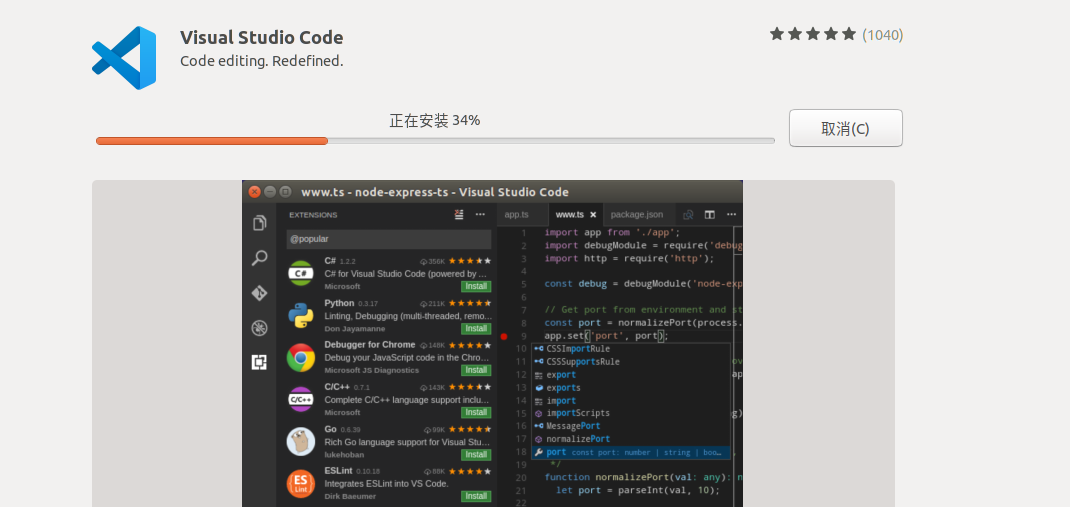This screenshot has width=1070, height=507.
Task: Click the 'Code editing. Redefined.' subtitle
Action: pyautogui.click(x=261, y=61)
